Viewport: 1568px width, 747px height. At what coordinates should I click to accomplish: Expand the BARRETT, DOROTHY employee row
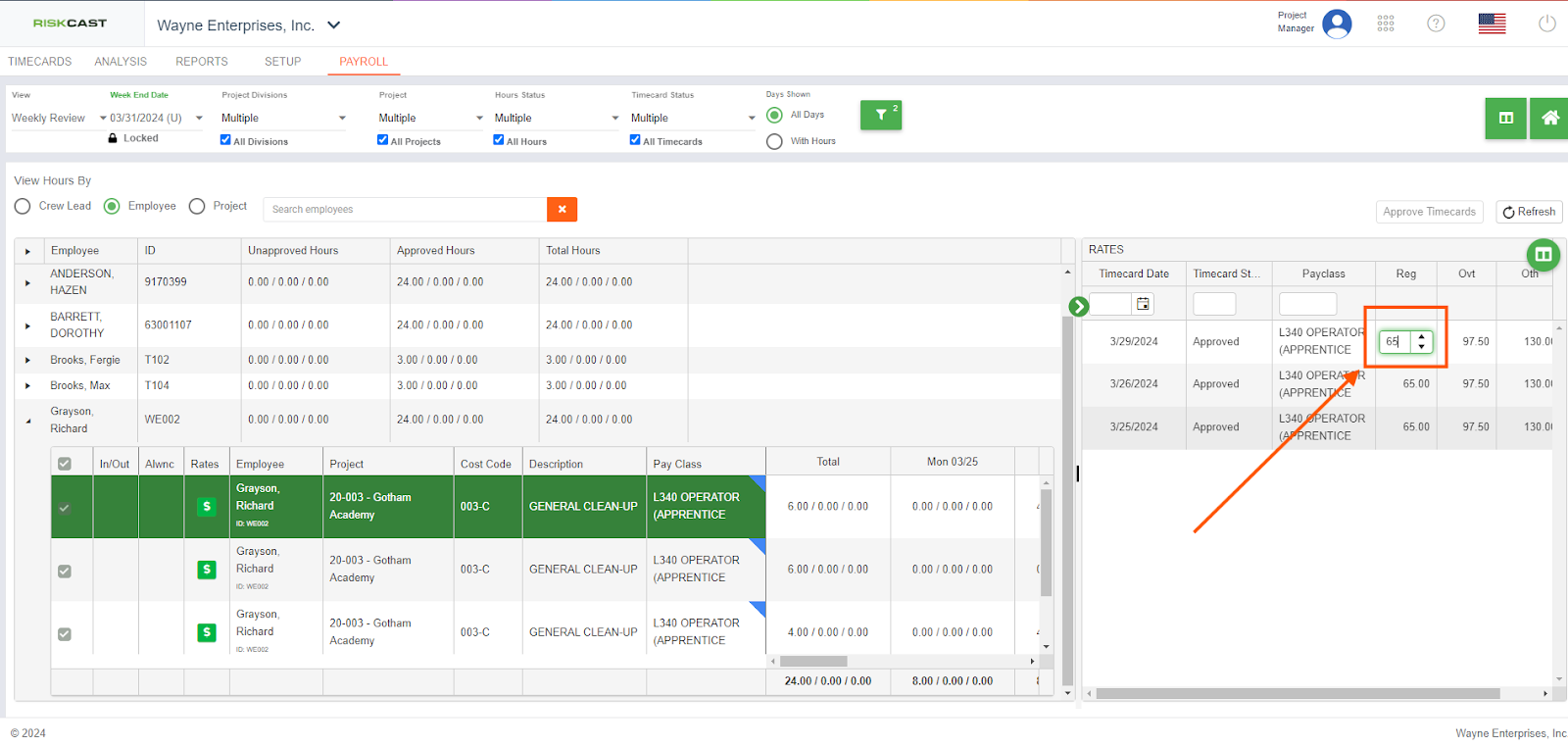(x=27, y=325)
